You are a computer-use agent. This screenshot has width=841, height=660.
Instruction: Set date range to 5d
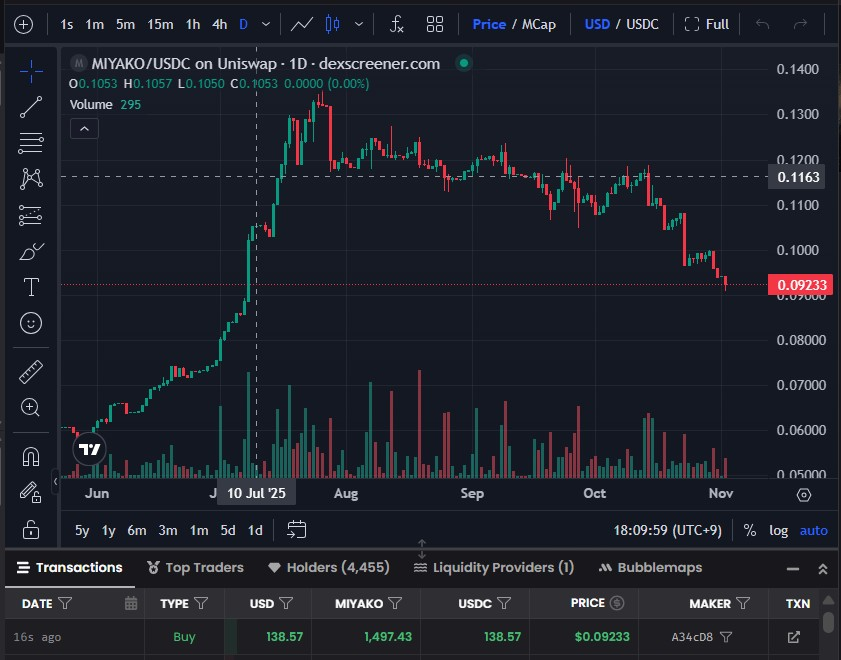coord(228,530)
